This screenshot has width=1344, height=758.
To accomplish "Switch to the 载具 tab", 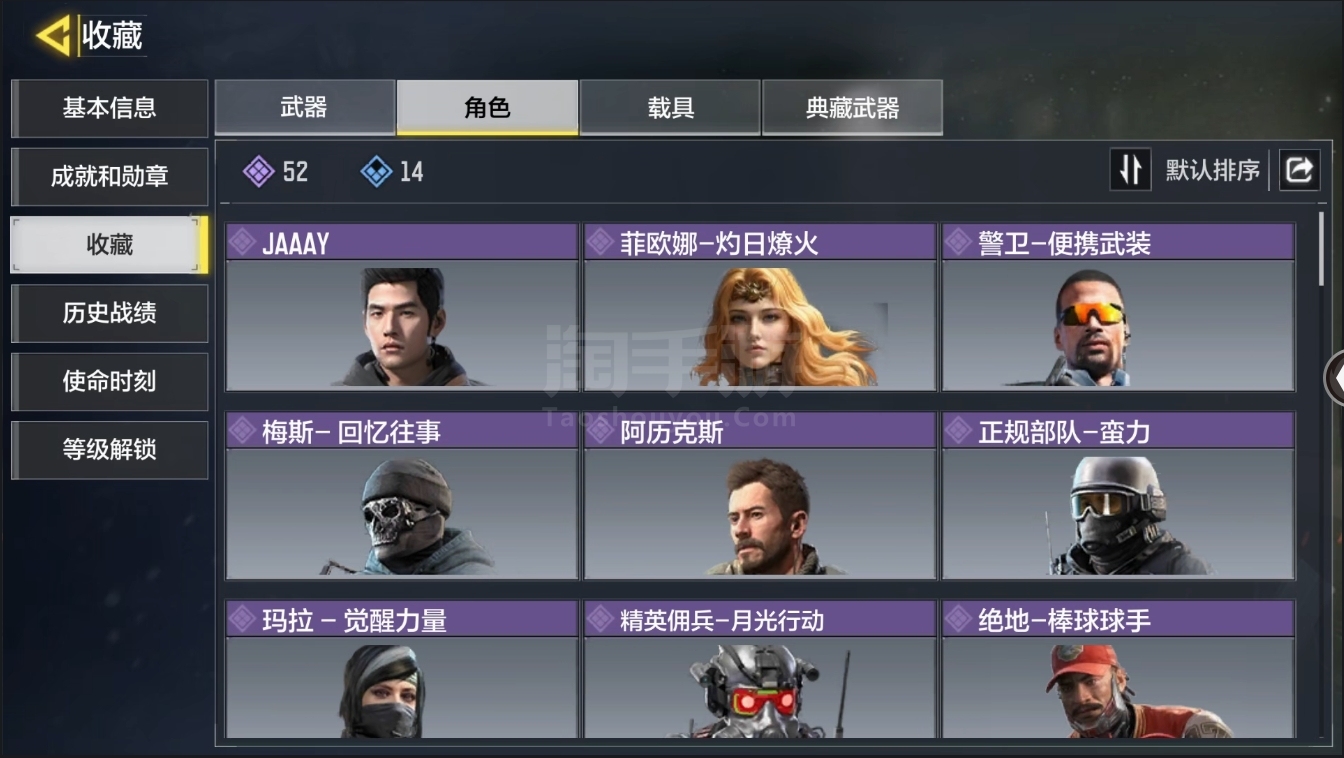I will pos(670,107).
